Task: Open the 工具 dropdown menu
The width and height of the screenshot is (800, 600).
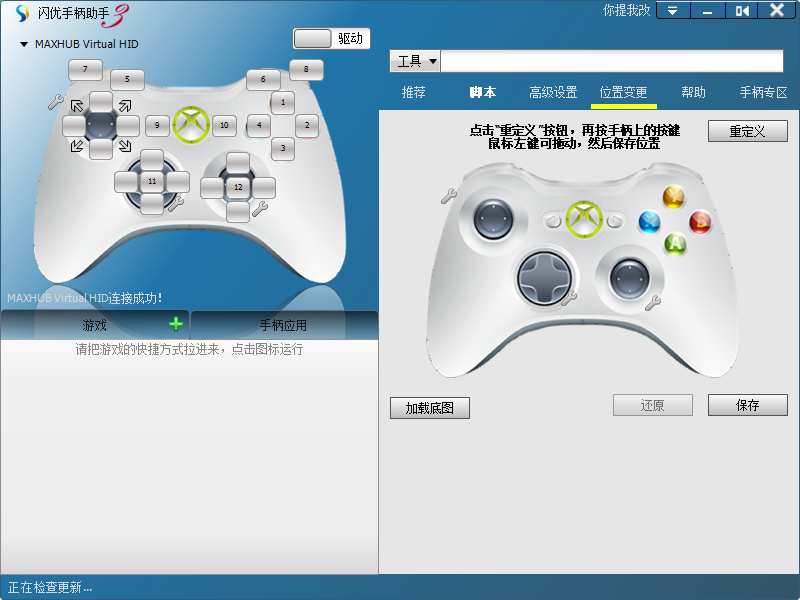Action: [x=415, y=61]
